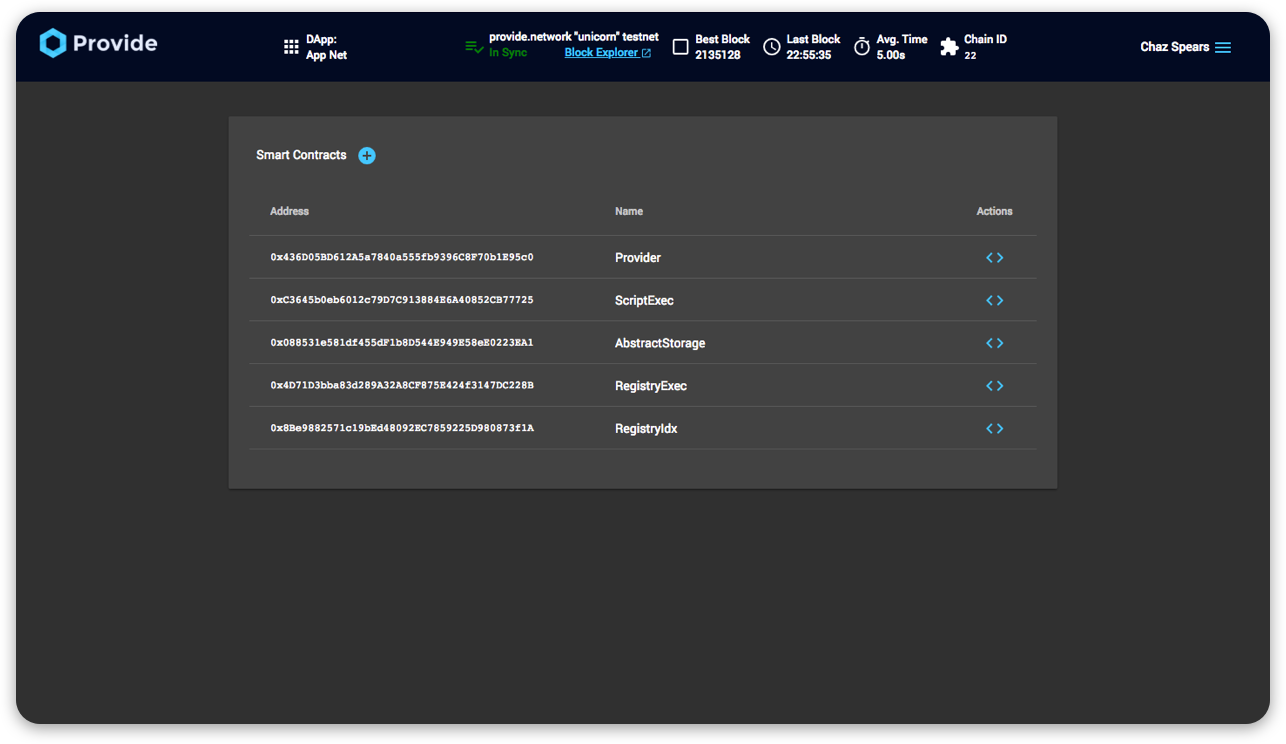This screenshot has height=744, width=1286.
Task: Click the ScriptExec contract name
Action: pyautogui.click(x=644, y=301)
